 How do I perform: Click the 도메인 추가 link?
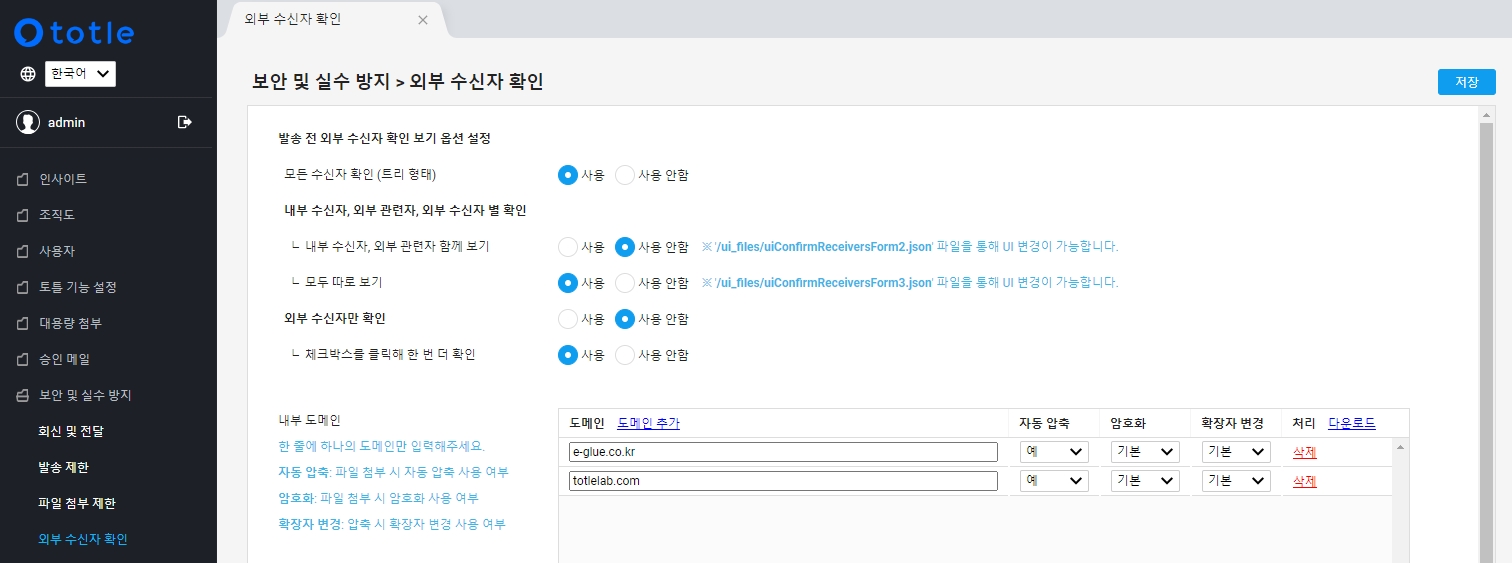coord(648,423)
